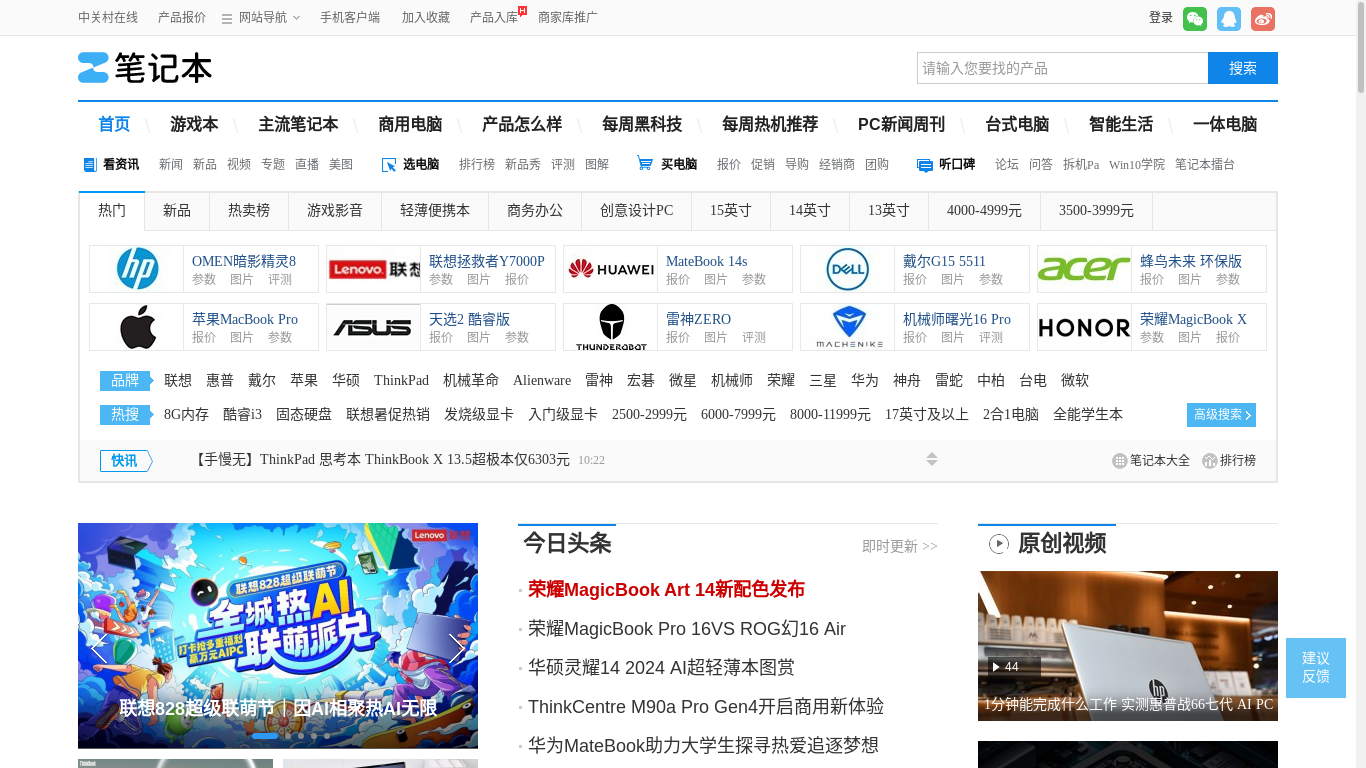Open the 游戏本 navigation menu item
Image resolution: width=1366 pixels, height=768 pixels.
click(x=194, y=125)
